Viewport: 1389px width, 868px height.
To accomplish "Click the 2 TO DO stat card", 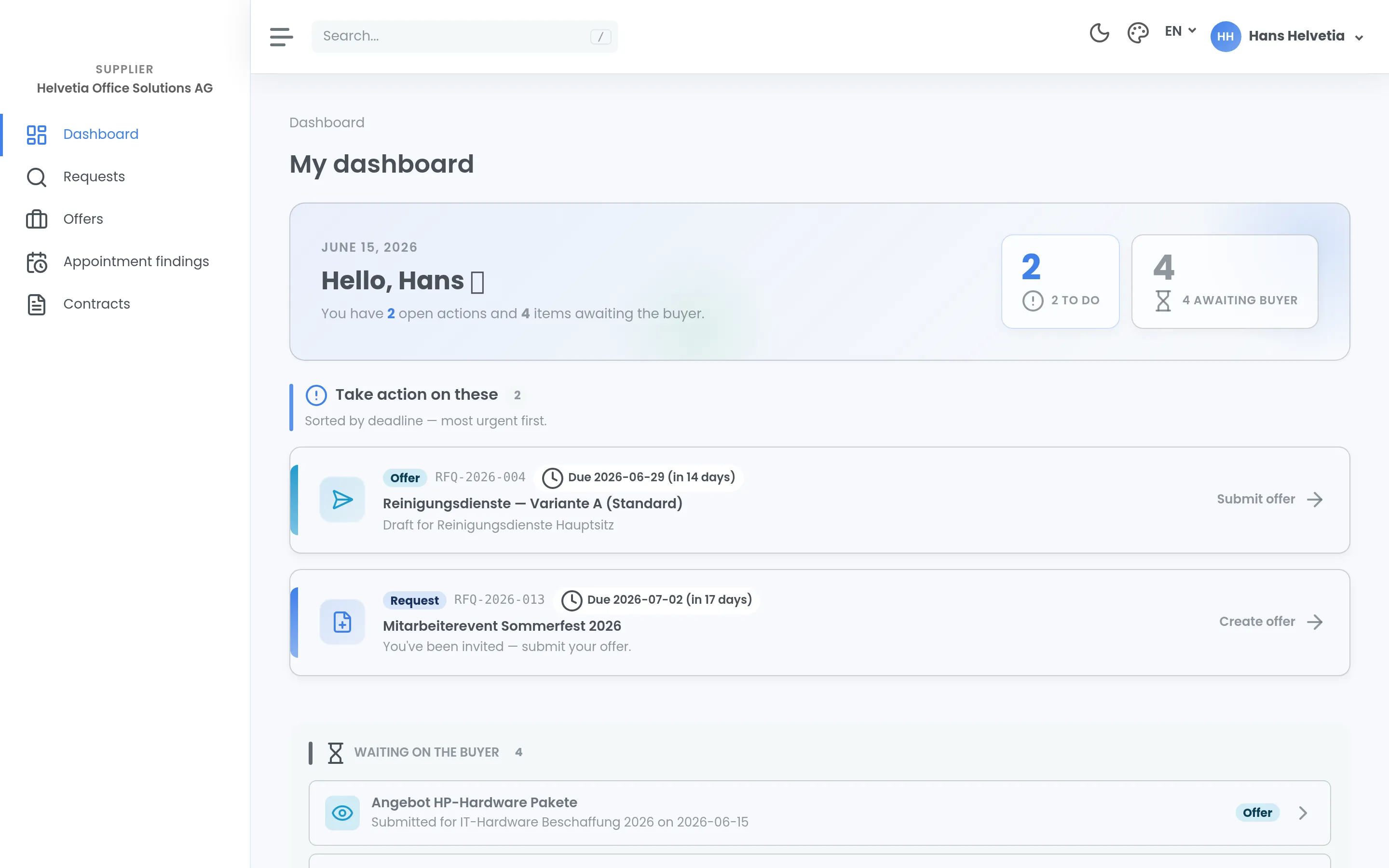I will point(1060,281).
